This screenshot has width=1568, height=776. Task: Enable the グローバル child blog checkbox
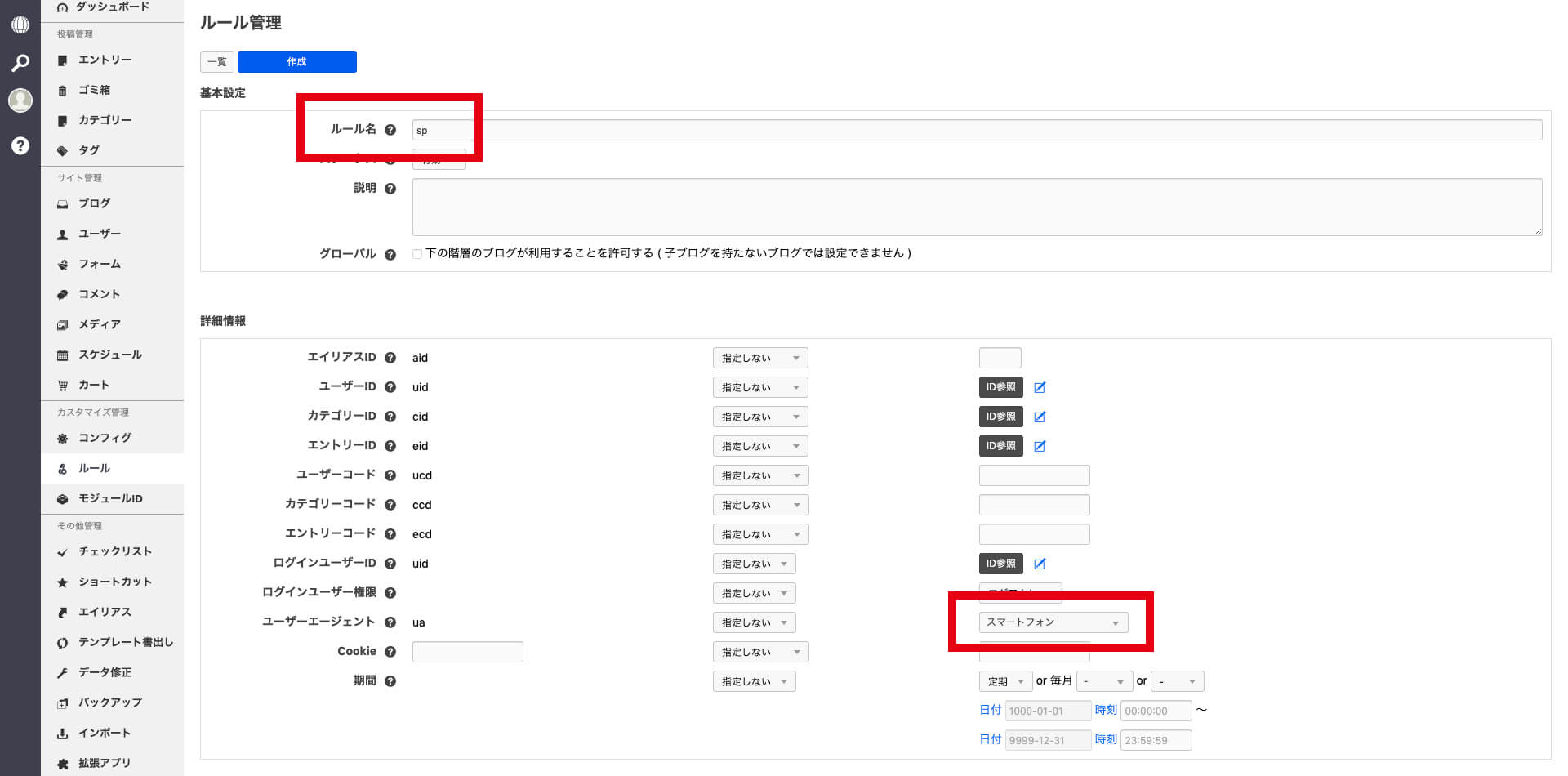(417, 254)
